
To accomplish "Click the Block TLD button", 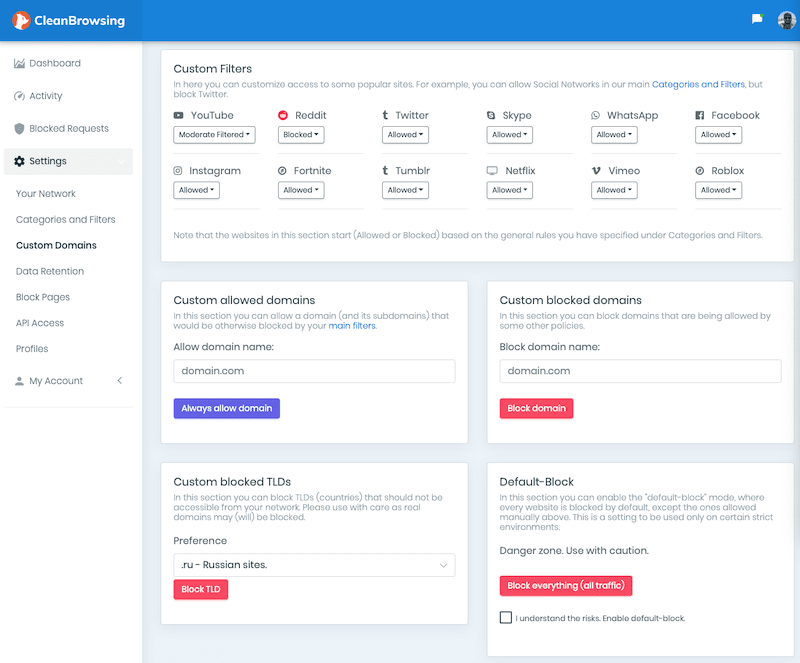I will (x=201, y=590).
